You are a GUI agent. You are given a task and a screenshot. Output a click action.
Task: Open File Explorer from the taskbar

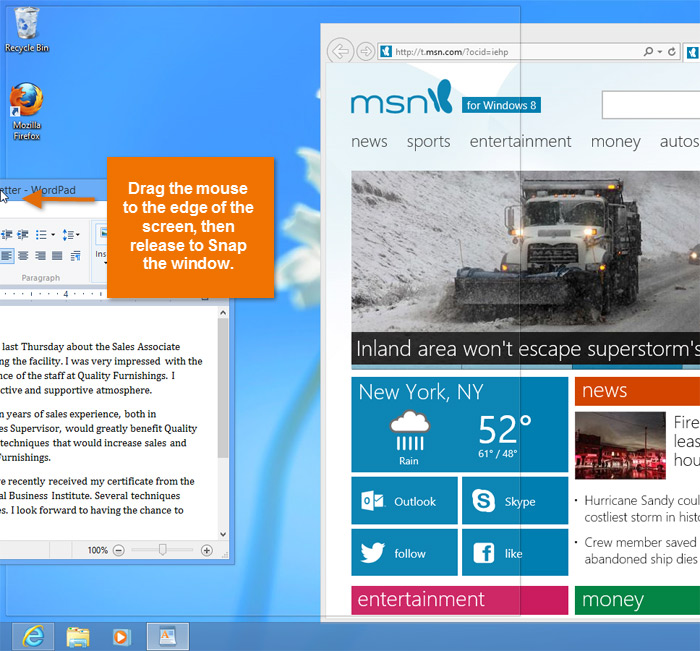pos(78,637)
